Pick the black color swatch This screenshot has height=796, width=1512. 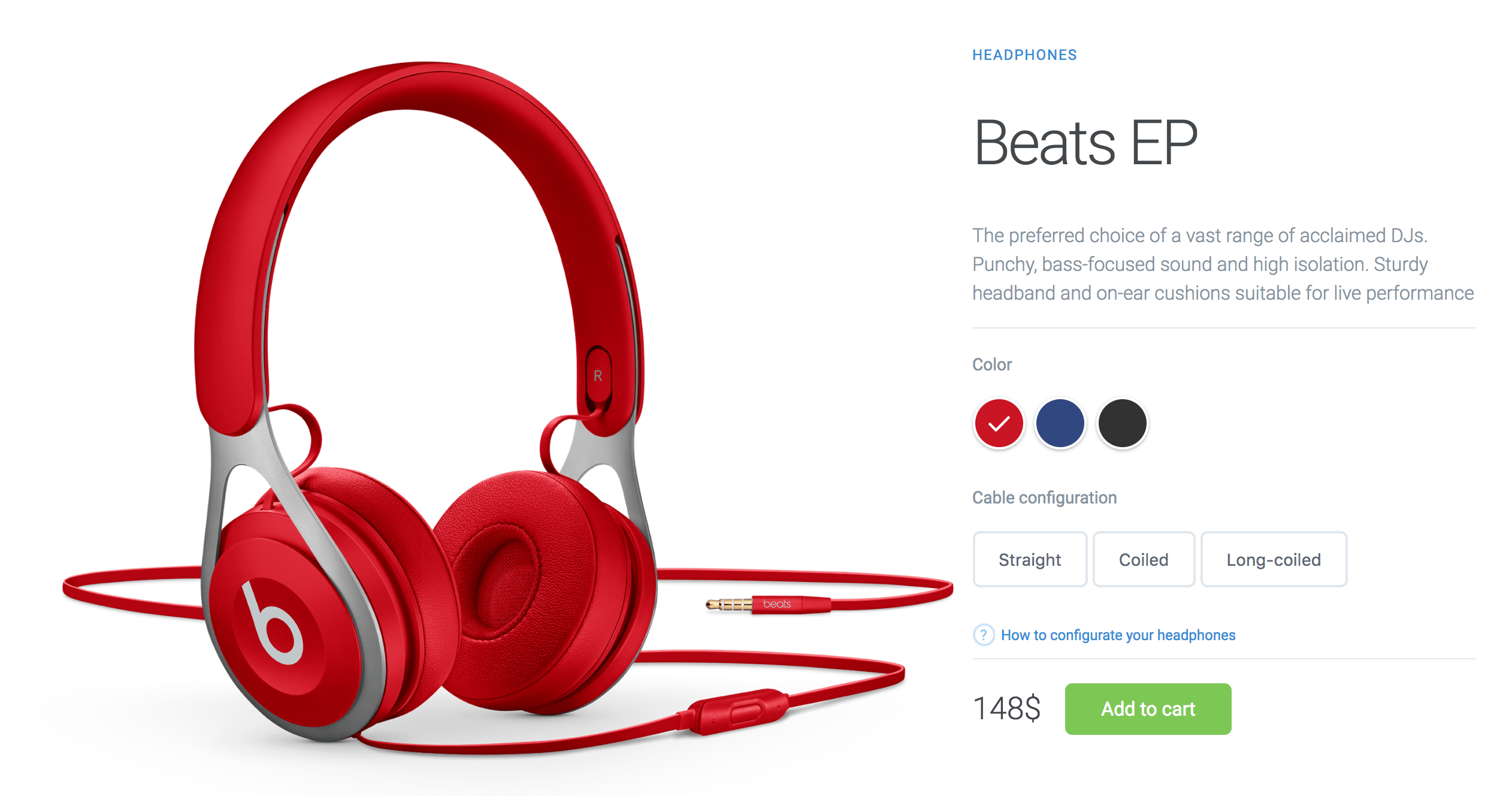click(1122, 423)
